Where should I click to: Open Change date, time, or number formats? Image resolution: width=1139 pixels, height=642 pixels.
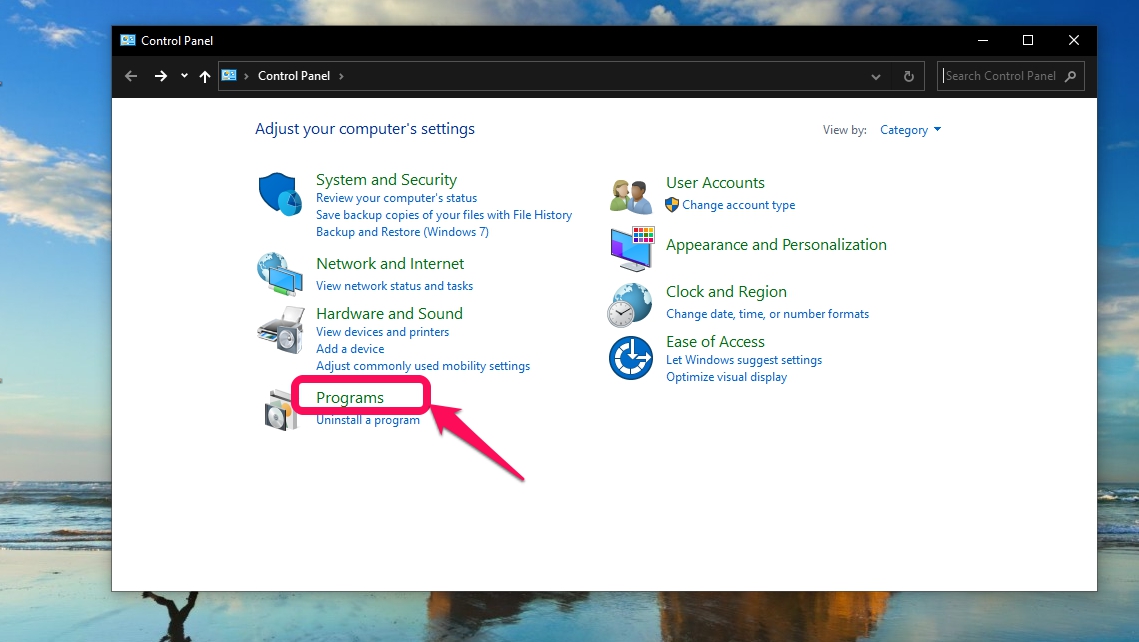(x=768, y=314)
